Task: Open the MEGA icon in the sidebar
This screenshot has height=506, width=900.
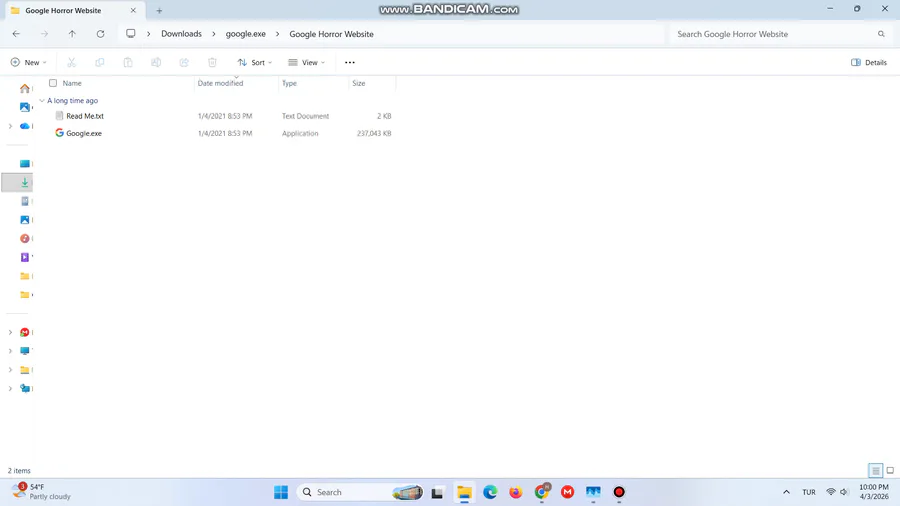Action: coord(25,332)
